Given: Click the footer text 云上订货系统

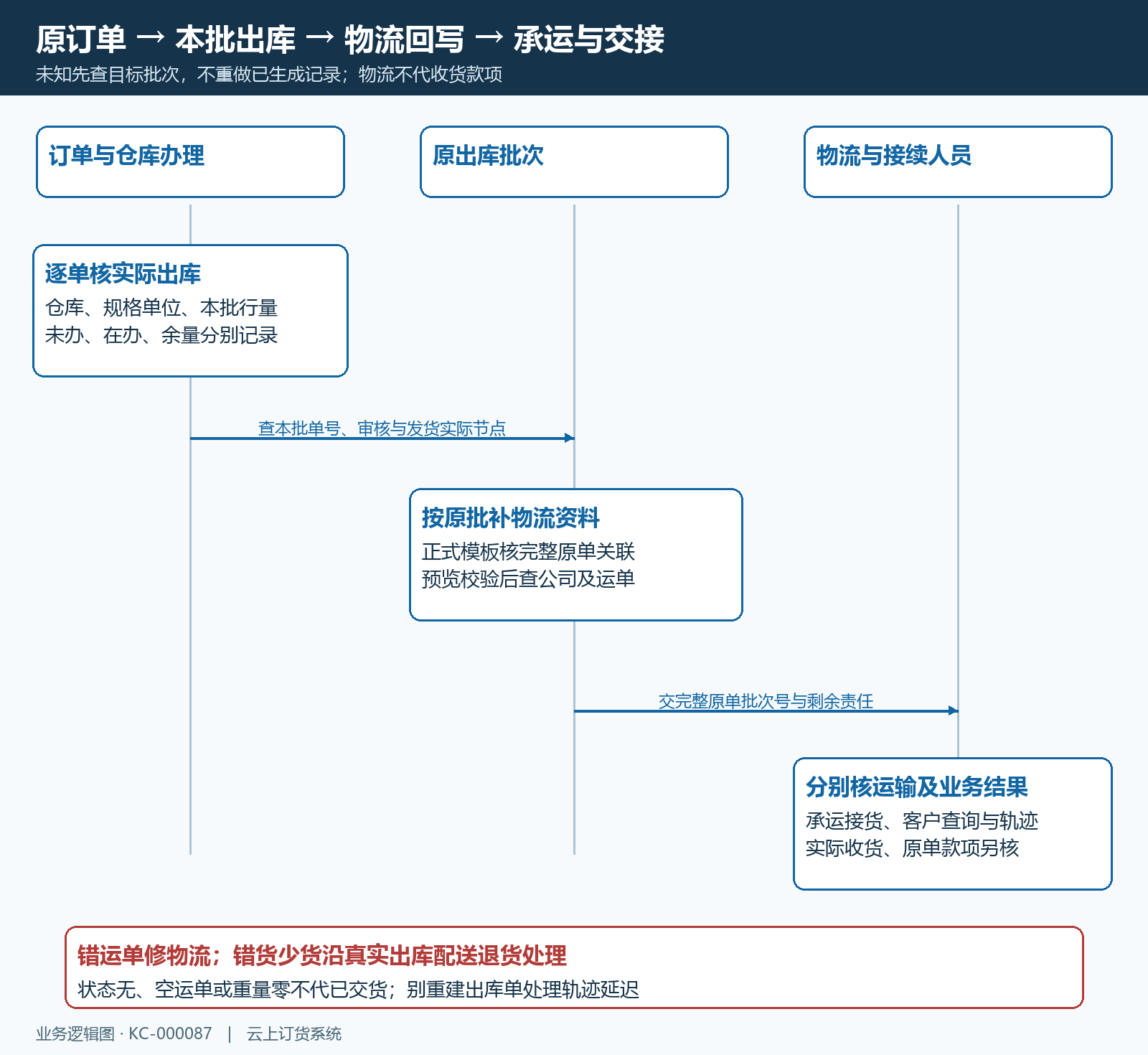Looking at the screenshot, I should [x=294, y=1033].
